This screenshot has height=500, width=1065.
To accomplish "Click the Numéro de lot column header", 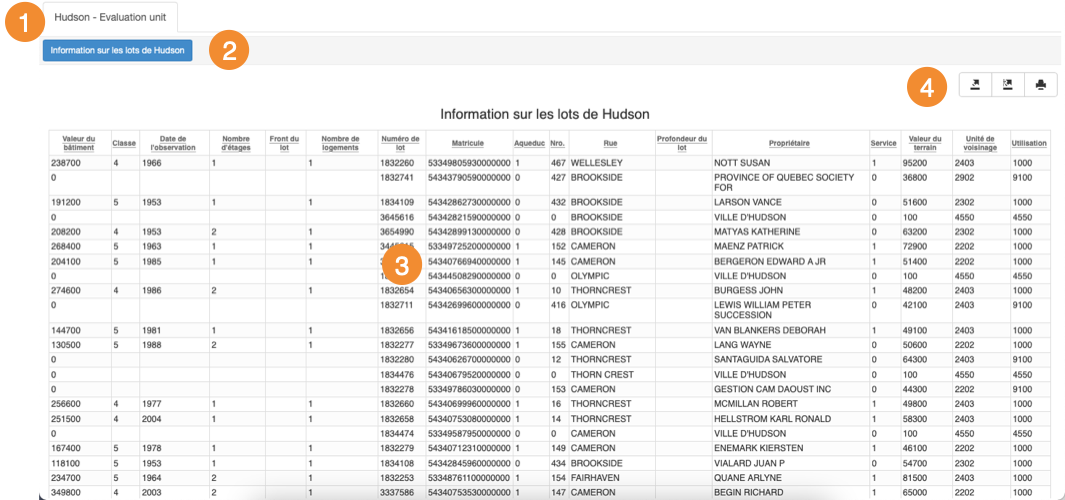I will [x=401, y=143].
